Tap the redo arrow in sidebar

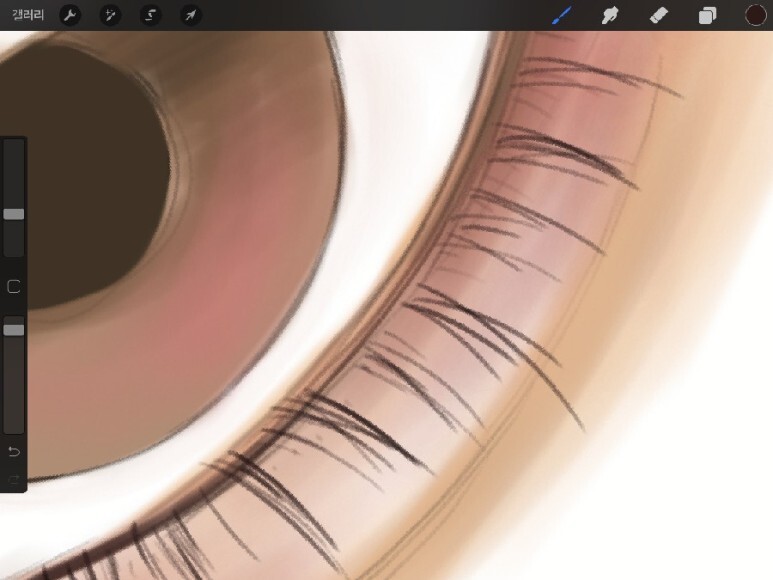click(14, 479)
